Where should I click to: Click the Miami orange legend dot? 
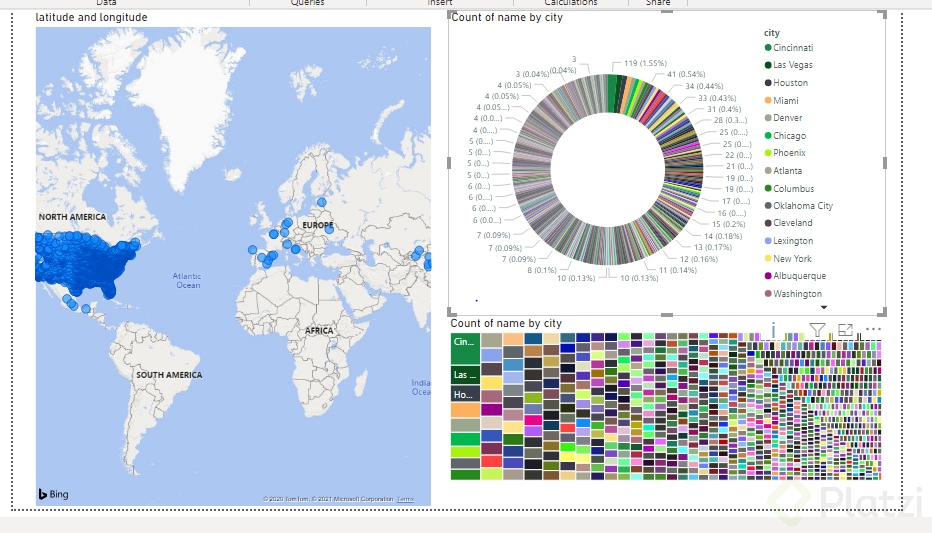click(768, 100)
